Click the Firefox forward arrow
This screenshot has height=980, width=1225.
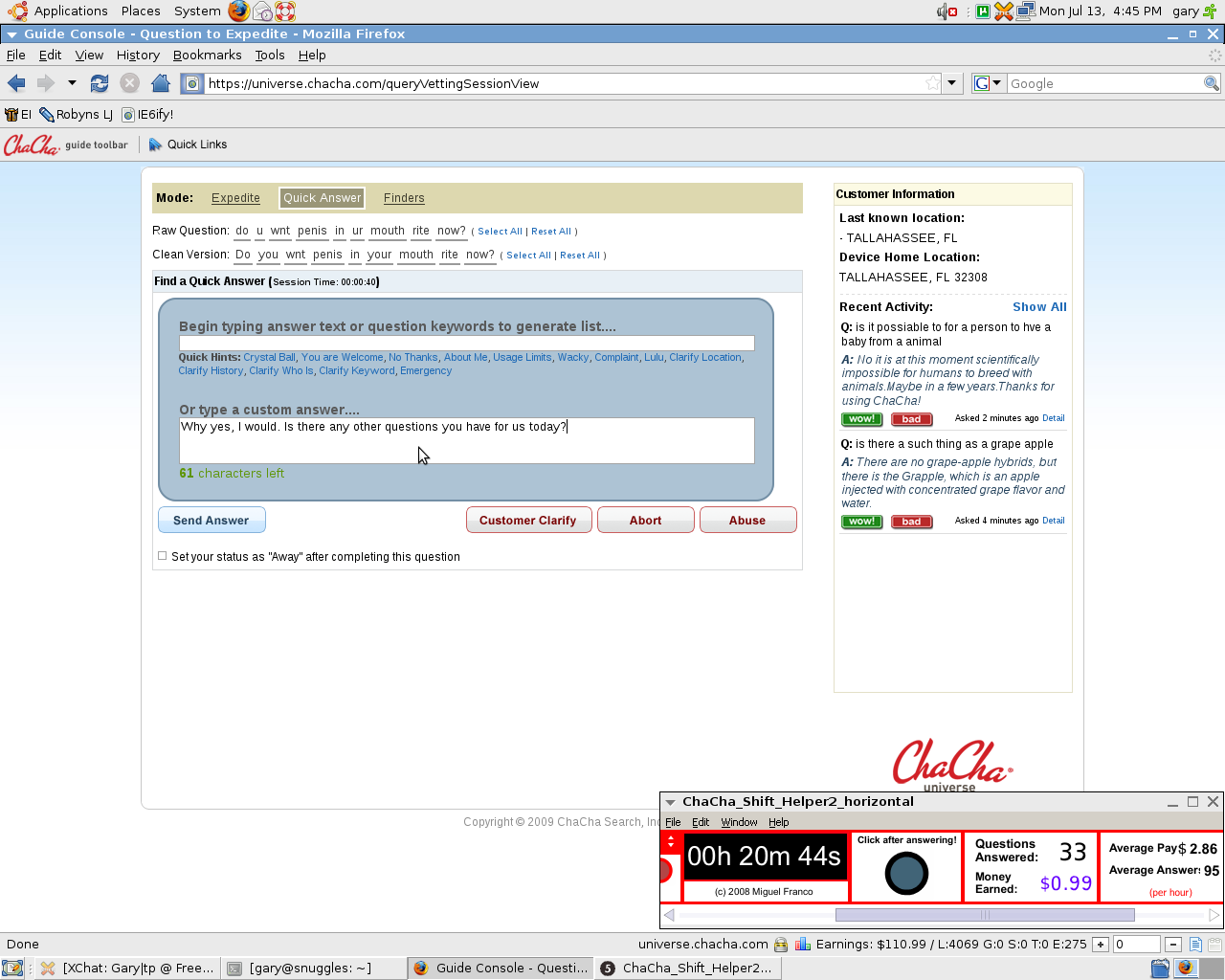[45, 83]
